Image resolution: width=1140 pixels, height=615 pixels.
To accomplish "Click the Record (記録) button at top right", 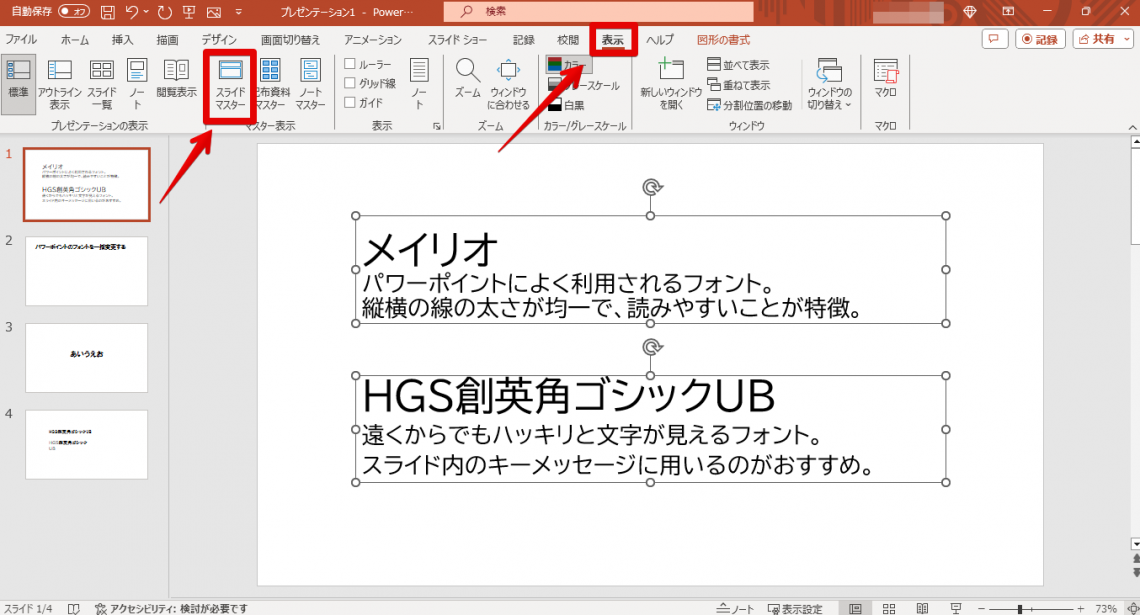I will pyautogui.click(x=1040, y=39).
